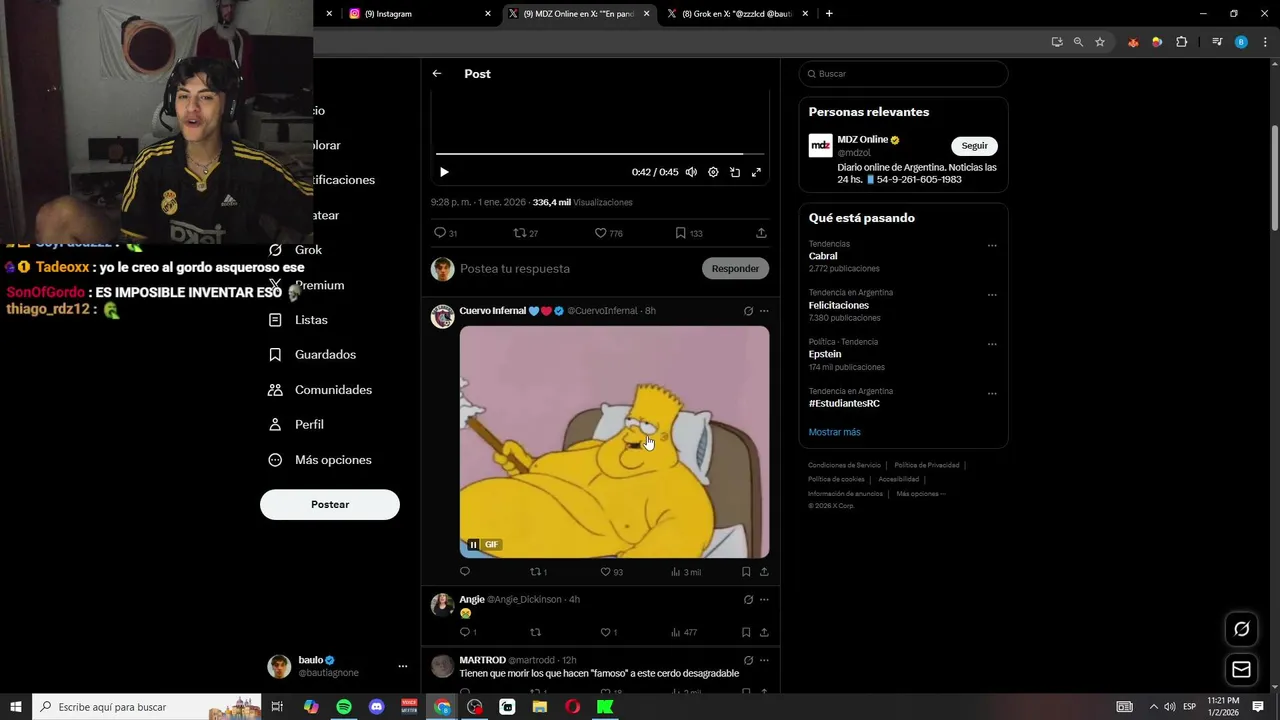Click Mostrar más under trends

834,432
